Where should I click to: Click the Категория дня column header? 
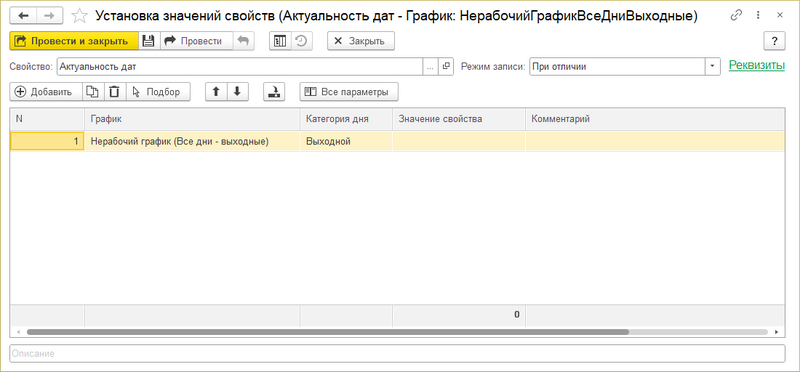[x=346, y=119]
